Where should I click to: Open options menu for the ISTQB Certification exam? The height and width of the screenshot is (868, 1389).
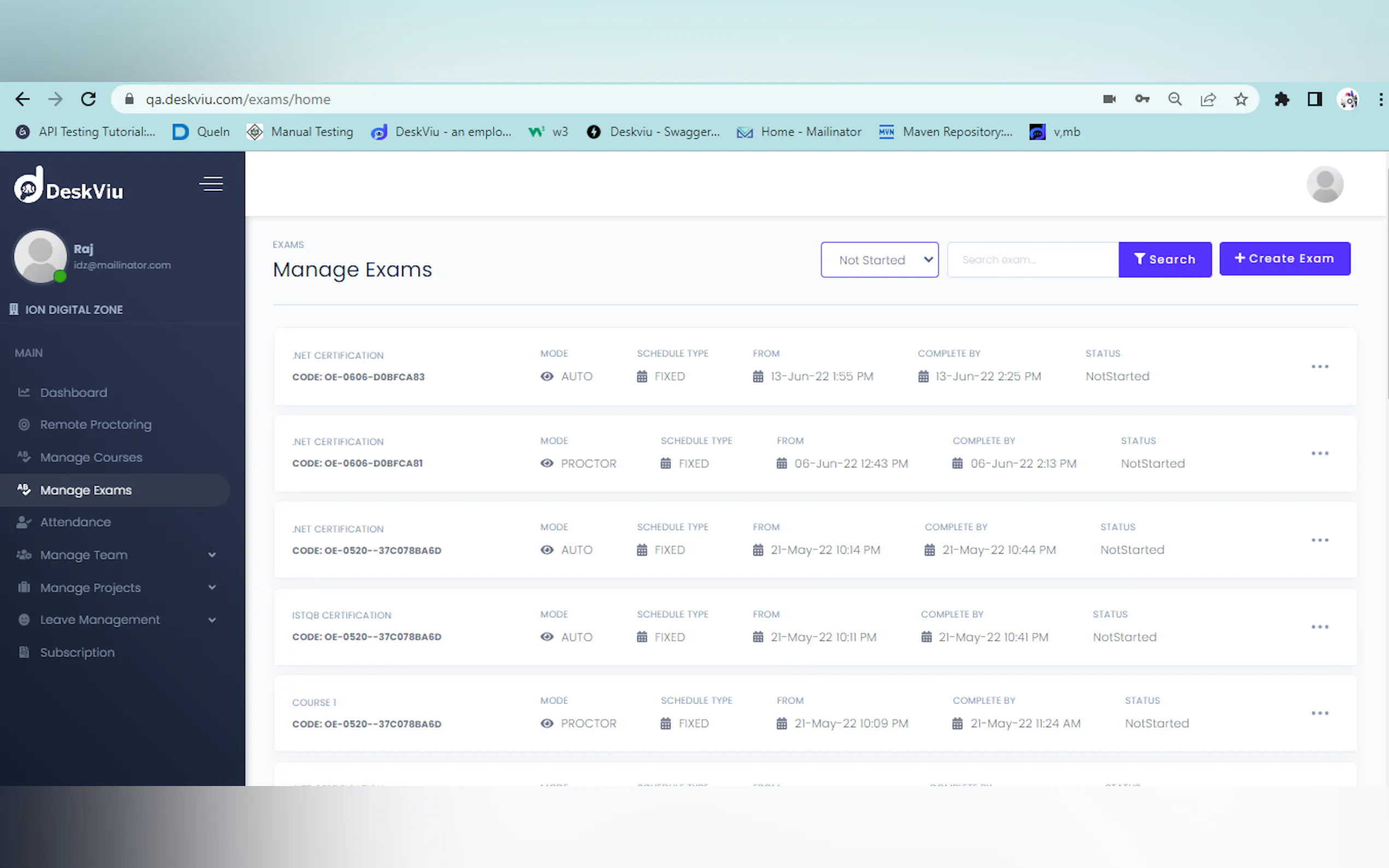(x=1319, y=626)
